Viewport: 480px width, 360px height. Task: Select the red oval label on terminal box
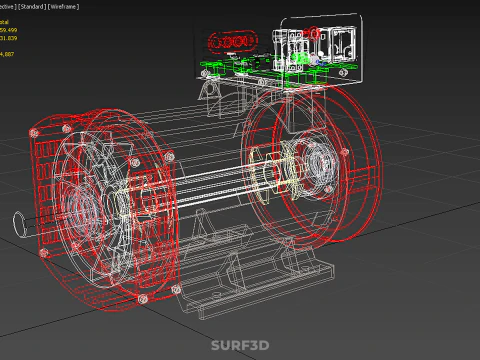[233, 42]
